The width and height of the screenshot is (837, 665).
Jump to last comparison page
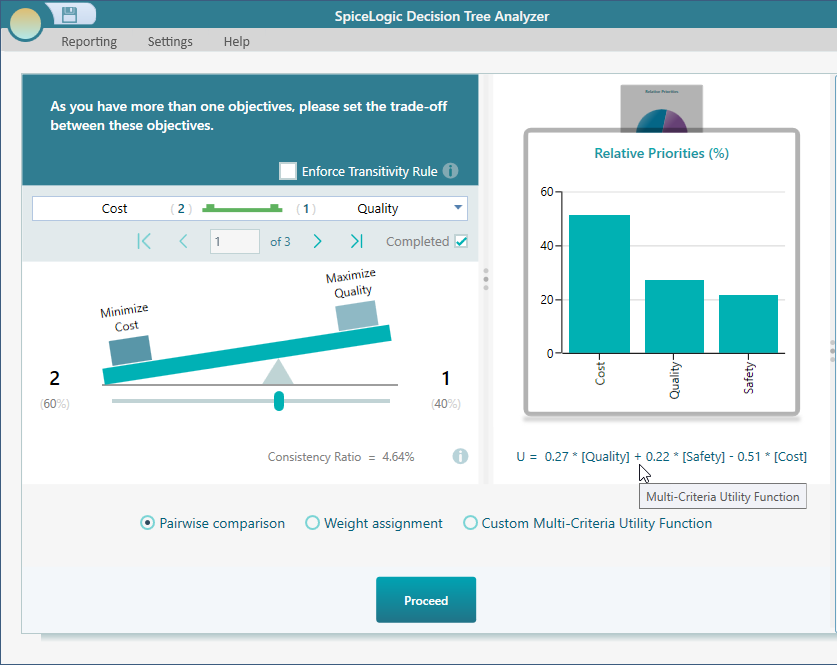pos(356,241)
